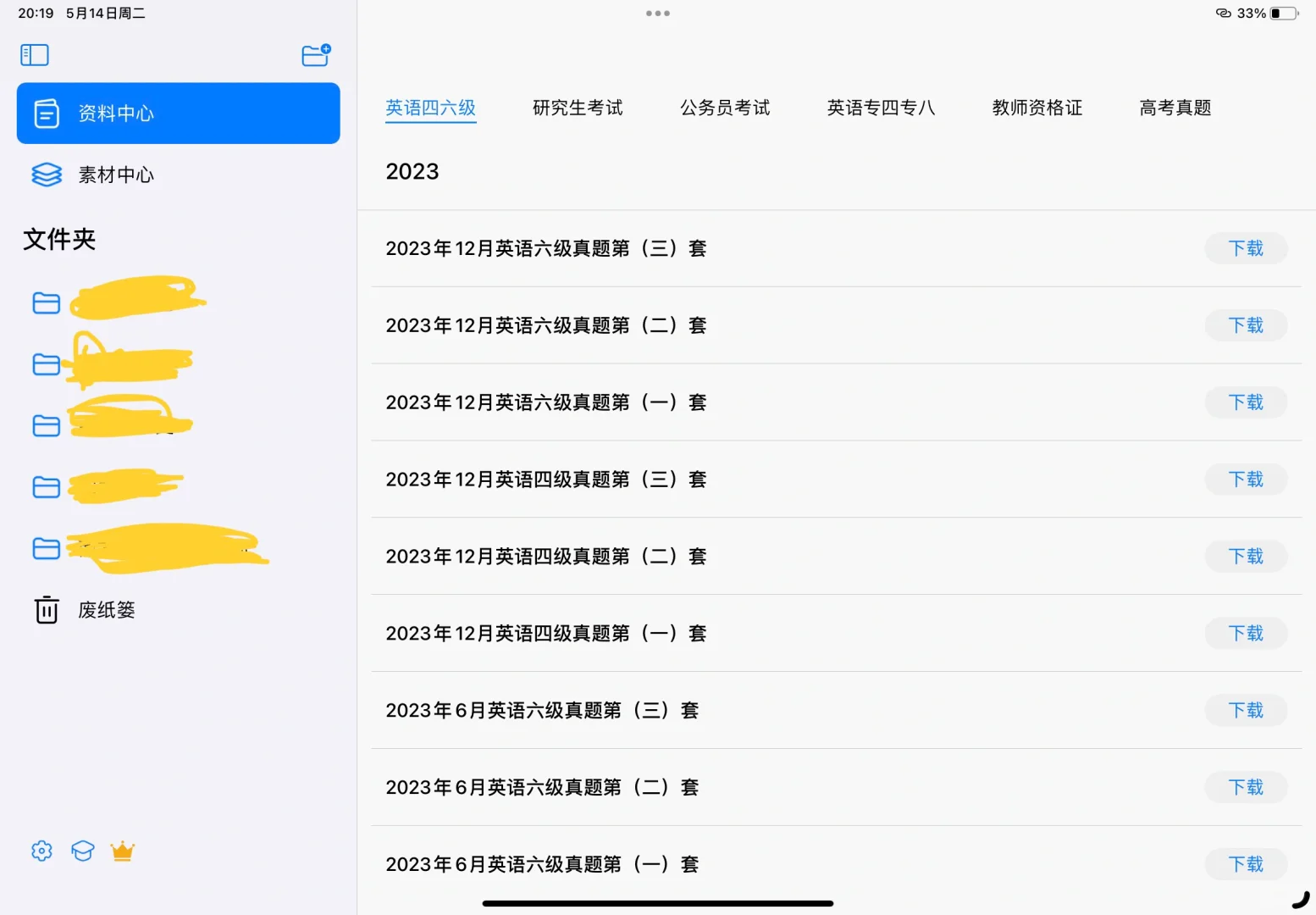Open tutorials via the graduation cap icon
The height and width of the screenshot is (915, 1316).
[82, 851]
